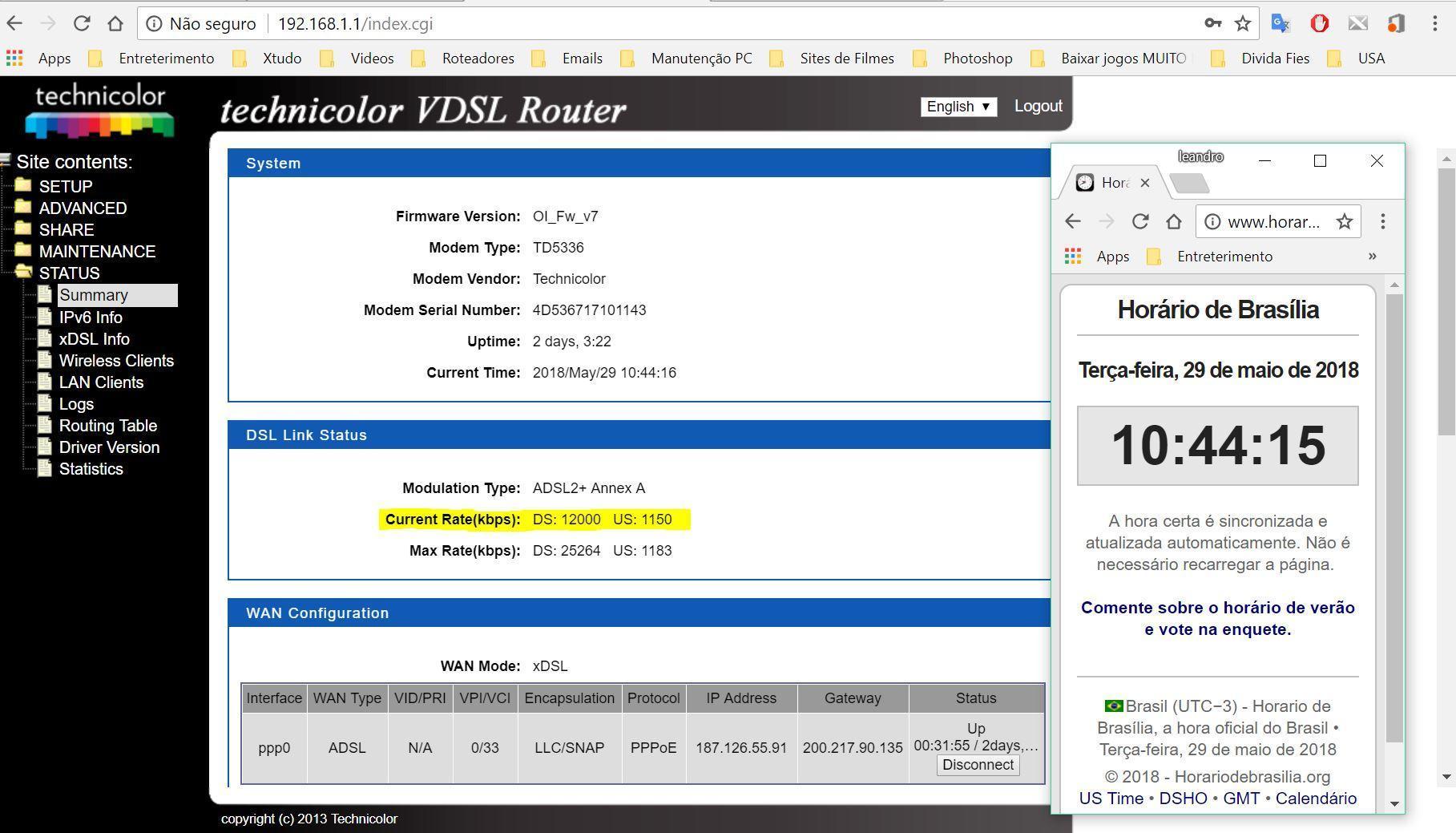
Task: Click the back arrow in the main browser
Action: pos(14,23)
